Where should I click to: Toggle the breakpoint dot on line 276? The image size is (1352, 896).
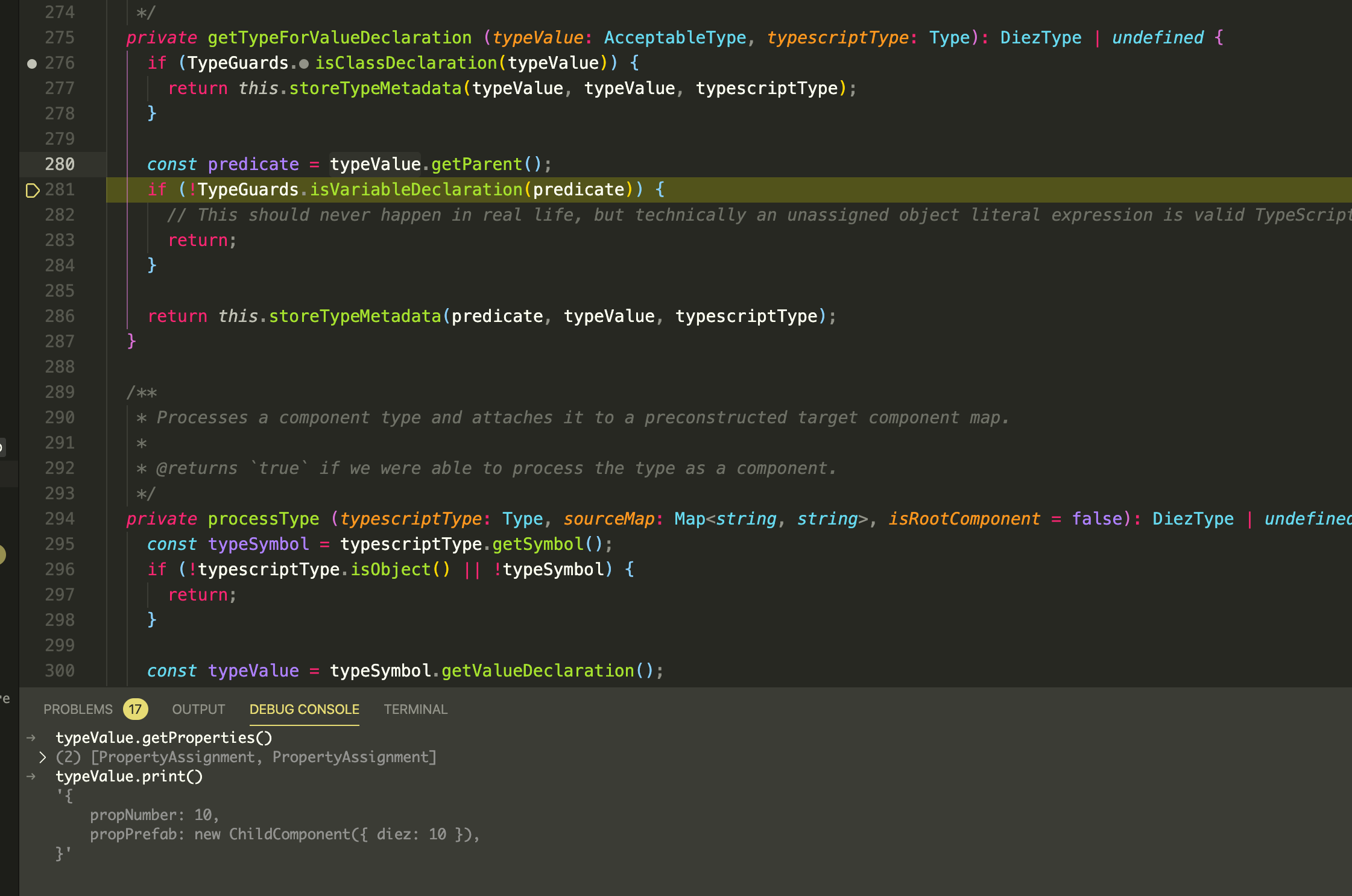32,63
